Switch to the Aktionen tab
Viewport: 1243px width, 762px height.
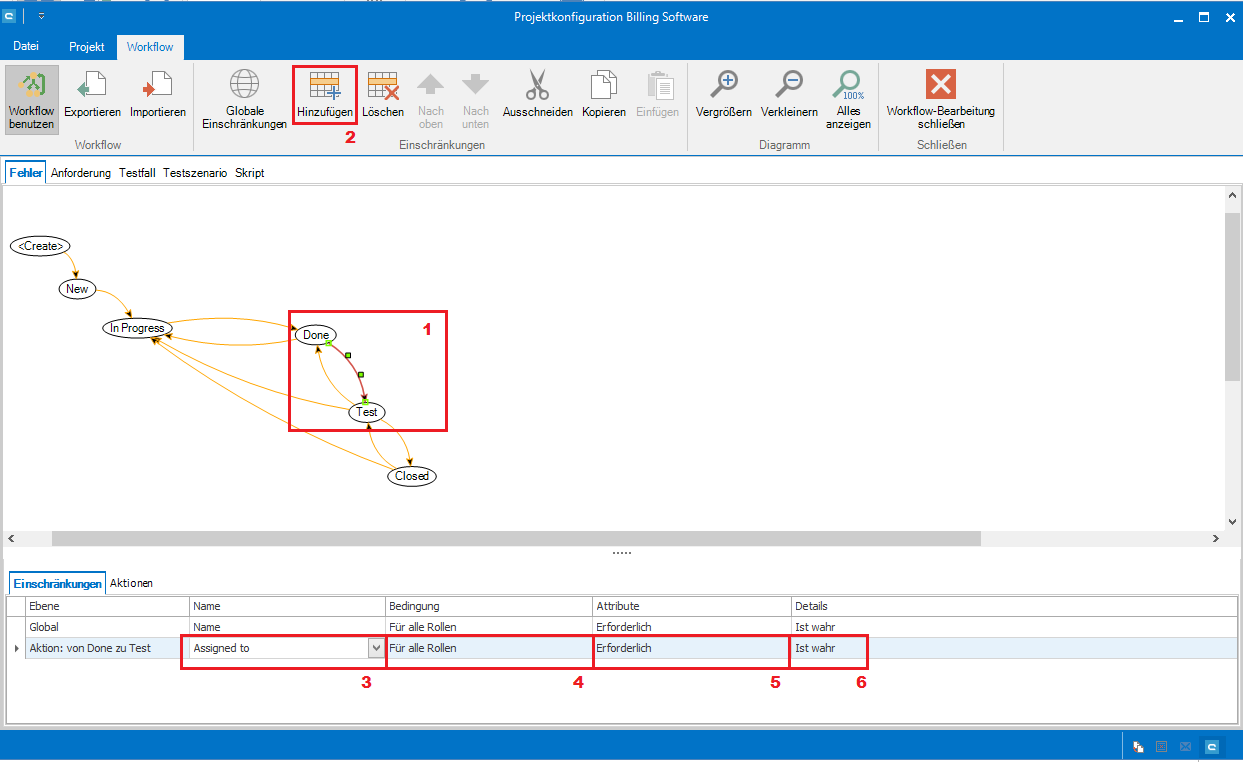pos(132,583)
